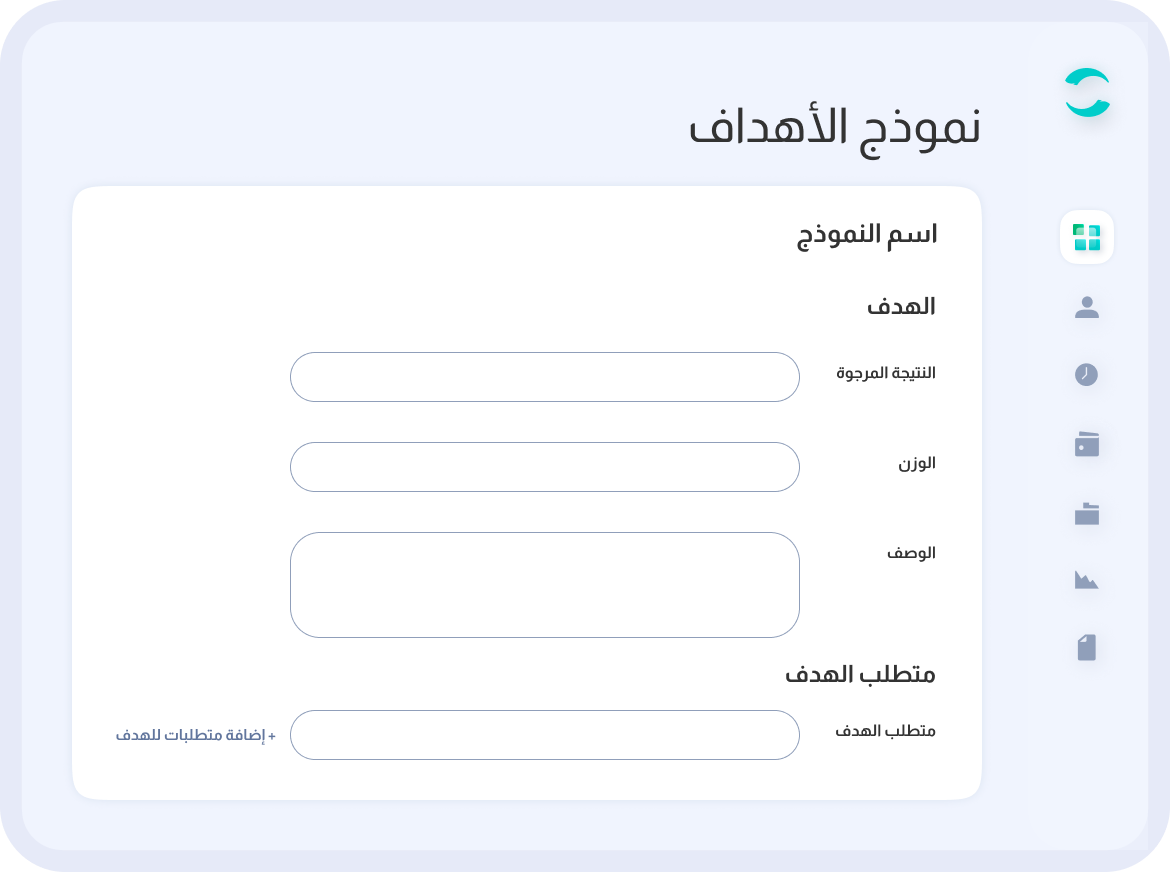The width and height of the screenshot is (1170, 872).
Task: Click the النتيجة المرجوة field label
Action: coord(886,373)
